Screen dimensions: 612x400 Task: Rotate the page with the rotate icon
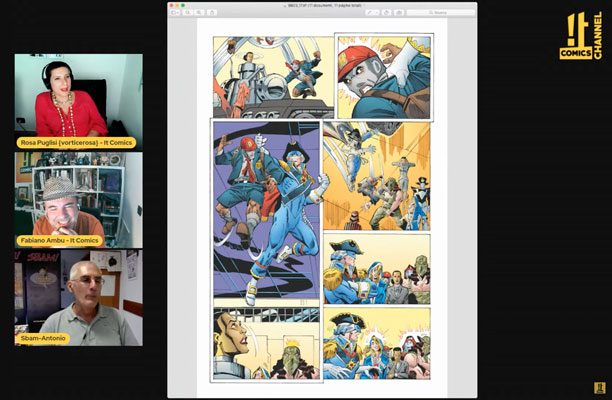tap(387, 12)
